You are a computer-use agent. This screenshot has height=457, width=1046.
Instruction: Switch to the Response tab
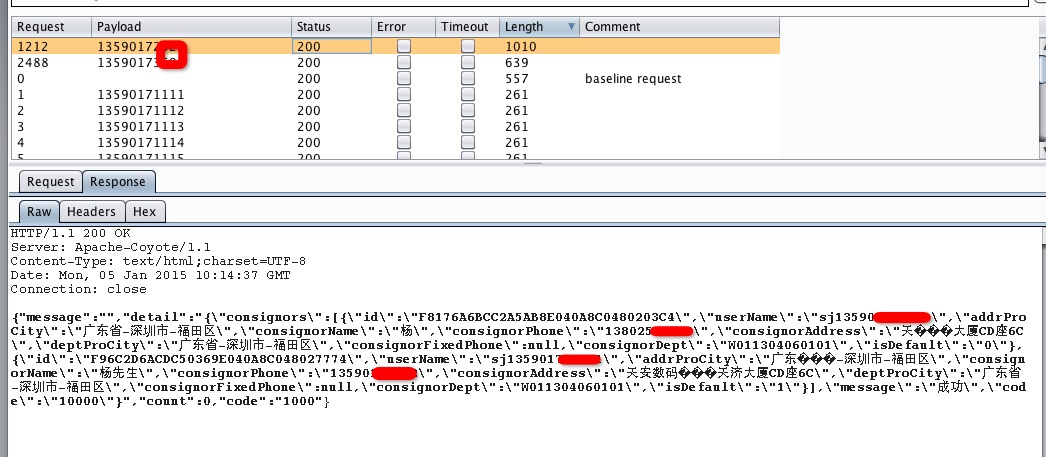pos(117,181)
